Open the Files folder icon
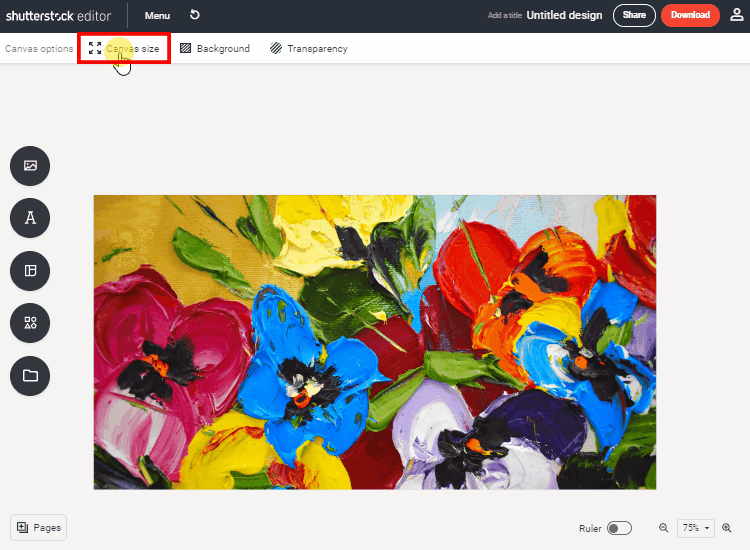The image size is (750, 550). coord(30,375)
